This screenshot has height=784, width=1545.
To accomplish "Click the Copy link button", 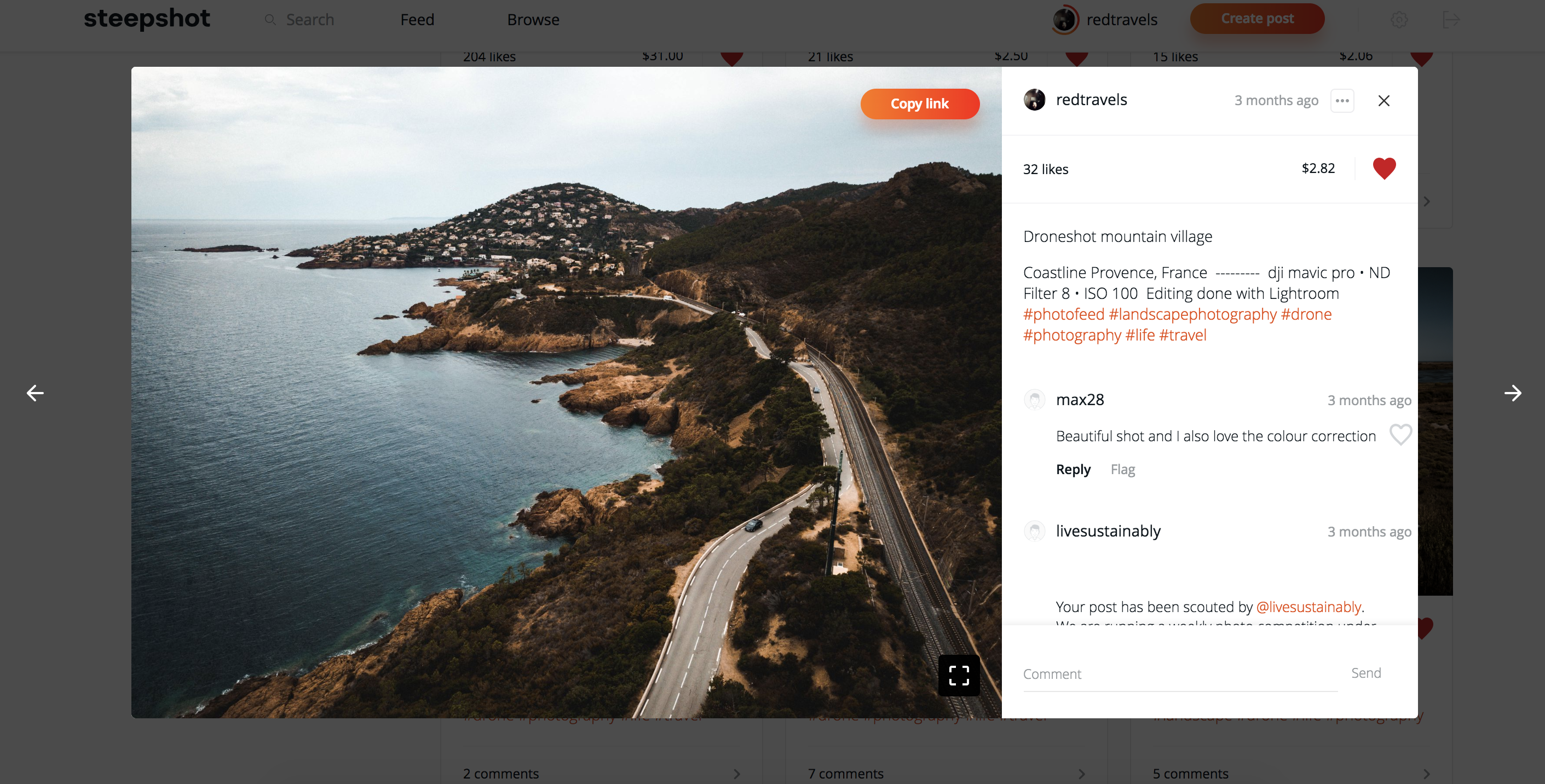I will tap(919, 104).
